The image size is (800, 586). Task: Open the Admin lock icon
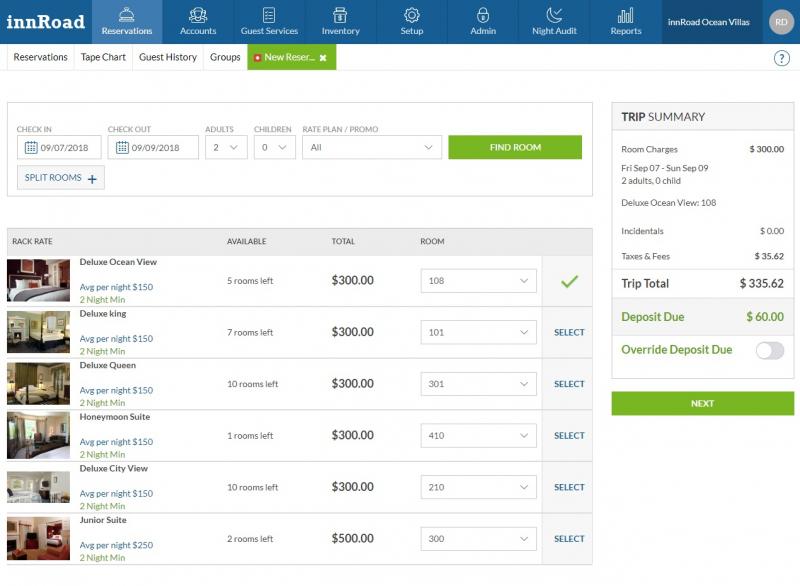point(483,15)
